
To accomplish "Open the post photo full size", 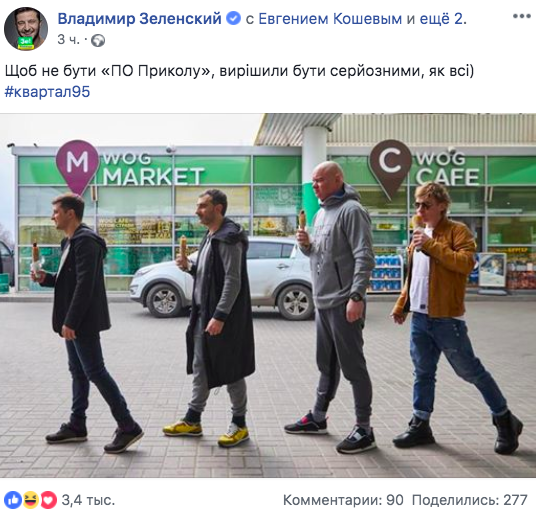I will click(268, 295).
